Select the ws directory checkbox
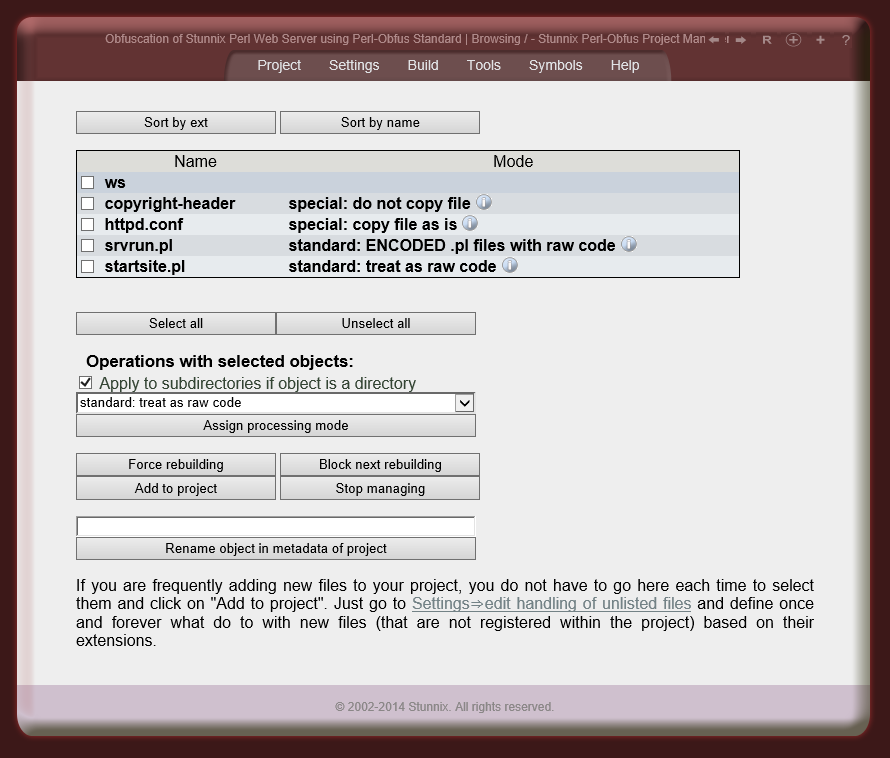The height and width of the screenshot is (758, 890). coord(88,182)
